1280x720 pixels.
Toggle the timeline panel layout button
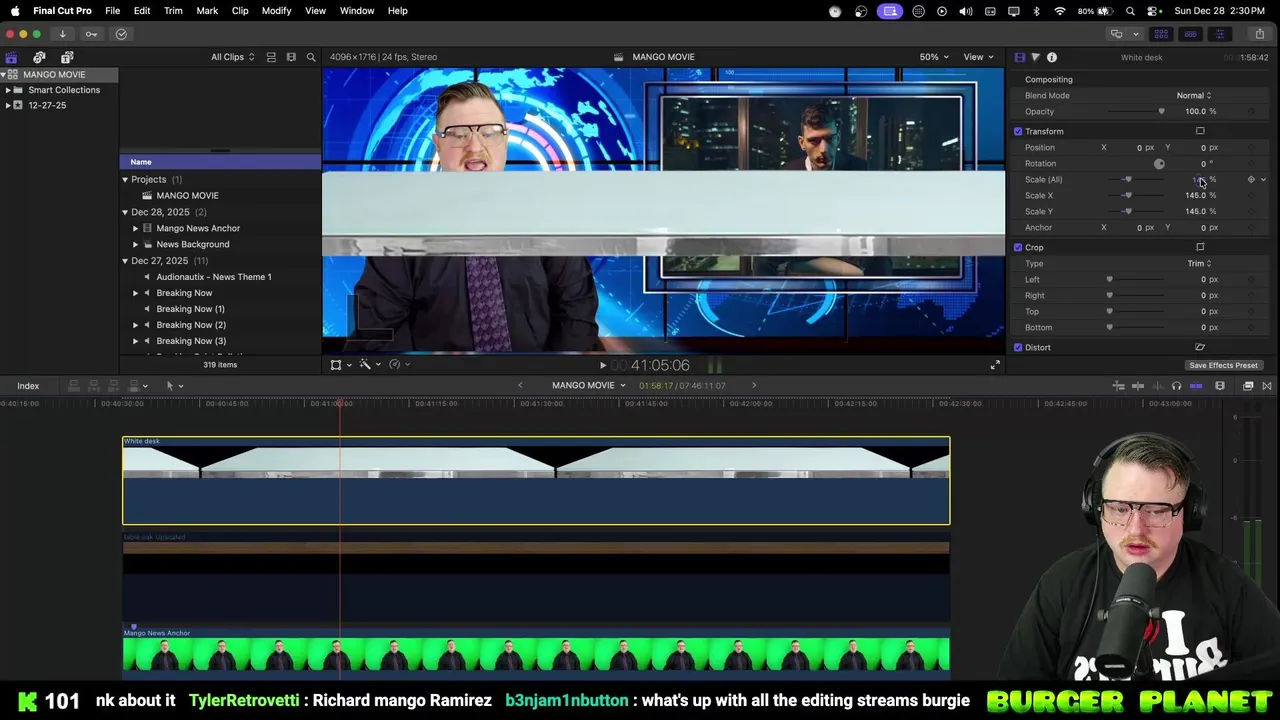click(1190, 34)
